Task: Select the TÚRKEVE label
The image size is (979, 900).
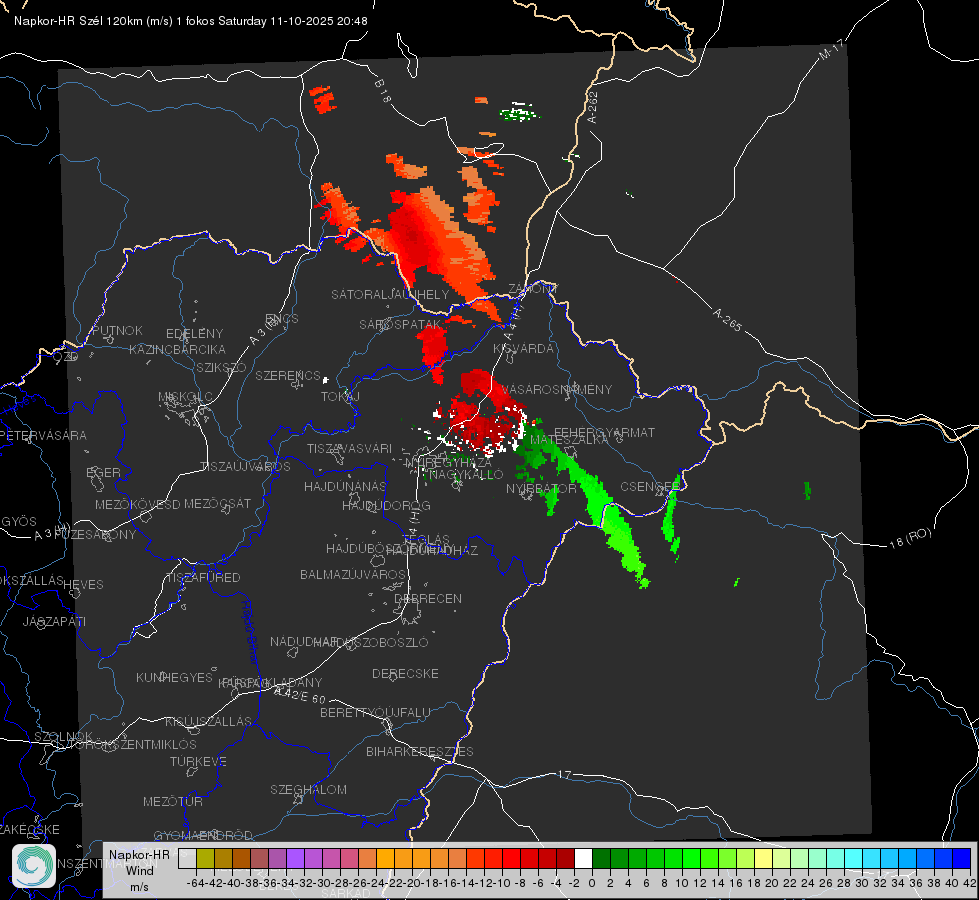Action: pyautogui.click(x=199, y=761)
